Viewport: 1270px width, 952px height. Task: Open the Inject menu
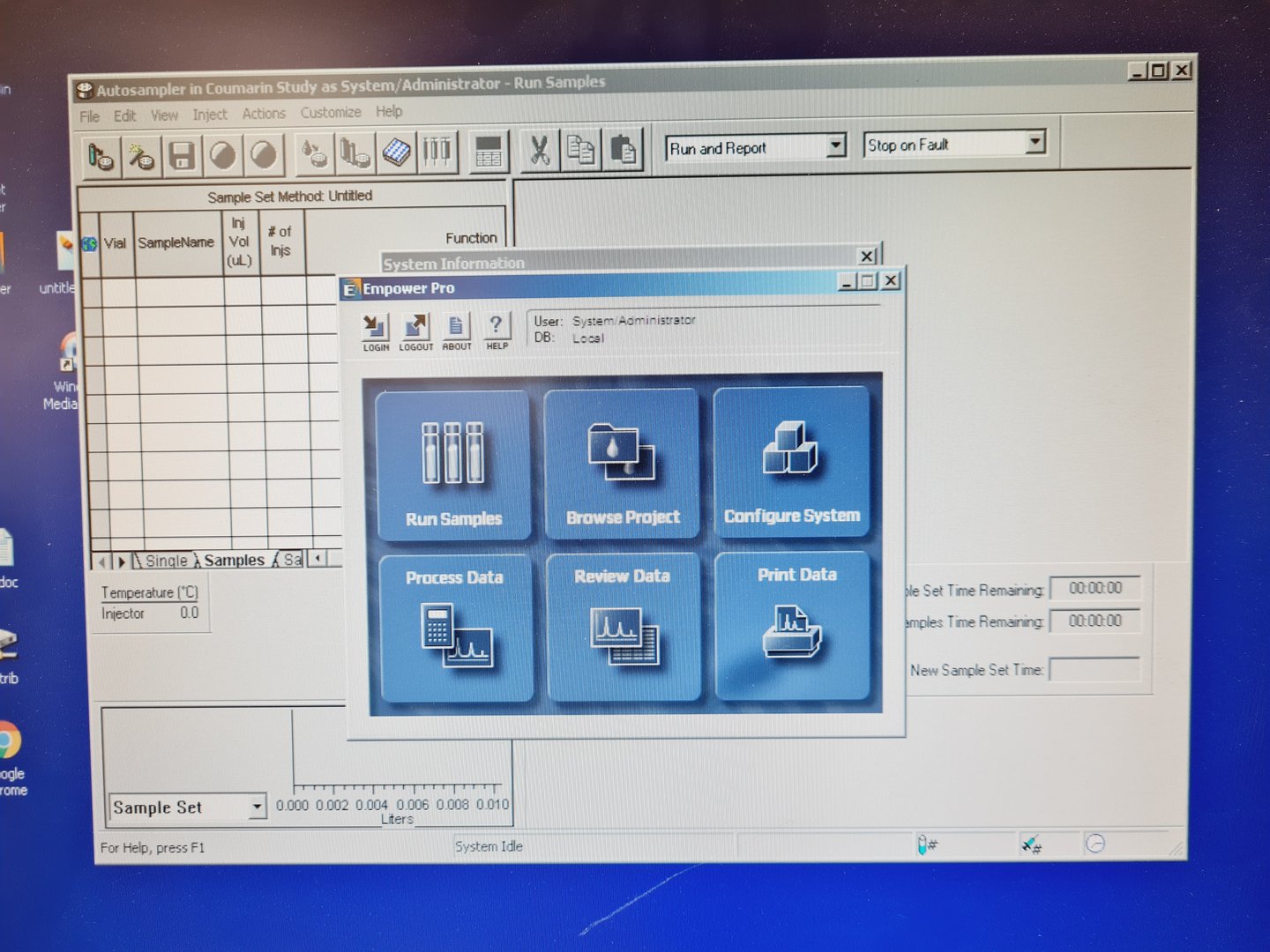[x=209, y=115]
